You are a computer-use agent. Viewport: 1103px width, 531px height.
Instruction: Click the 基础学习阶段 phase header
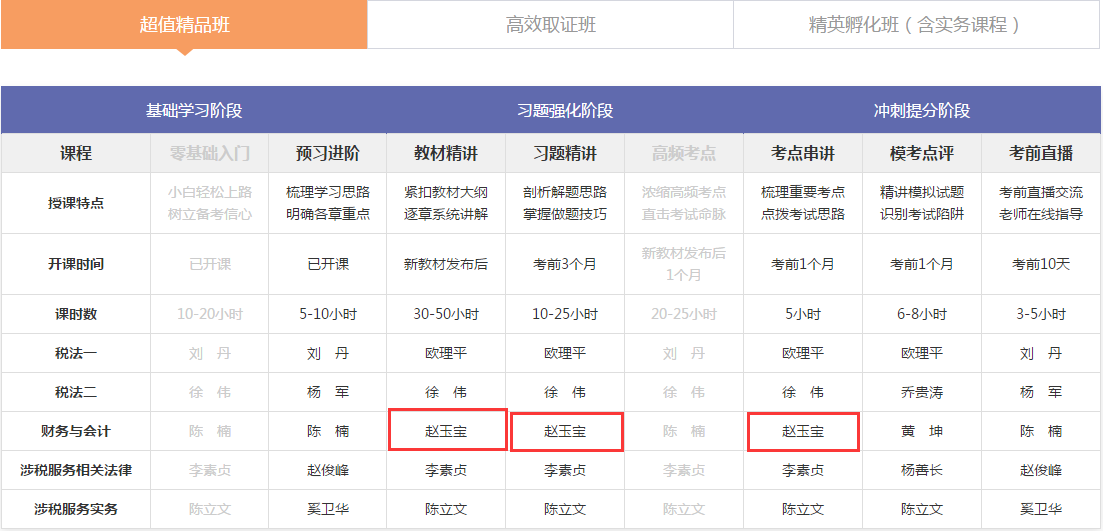click(194, 110)
